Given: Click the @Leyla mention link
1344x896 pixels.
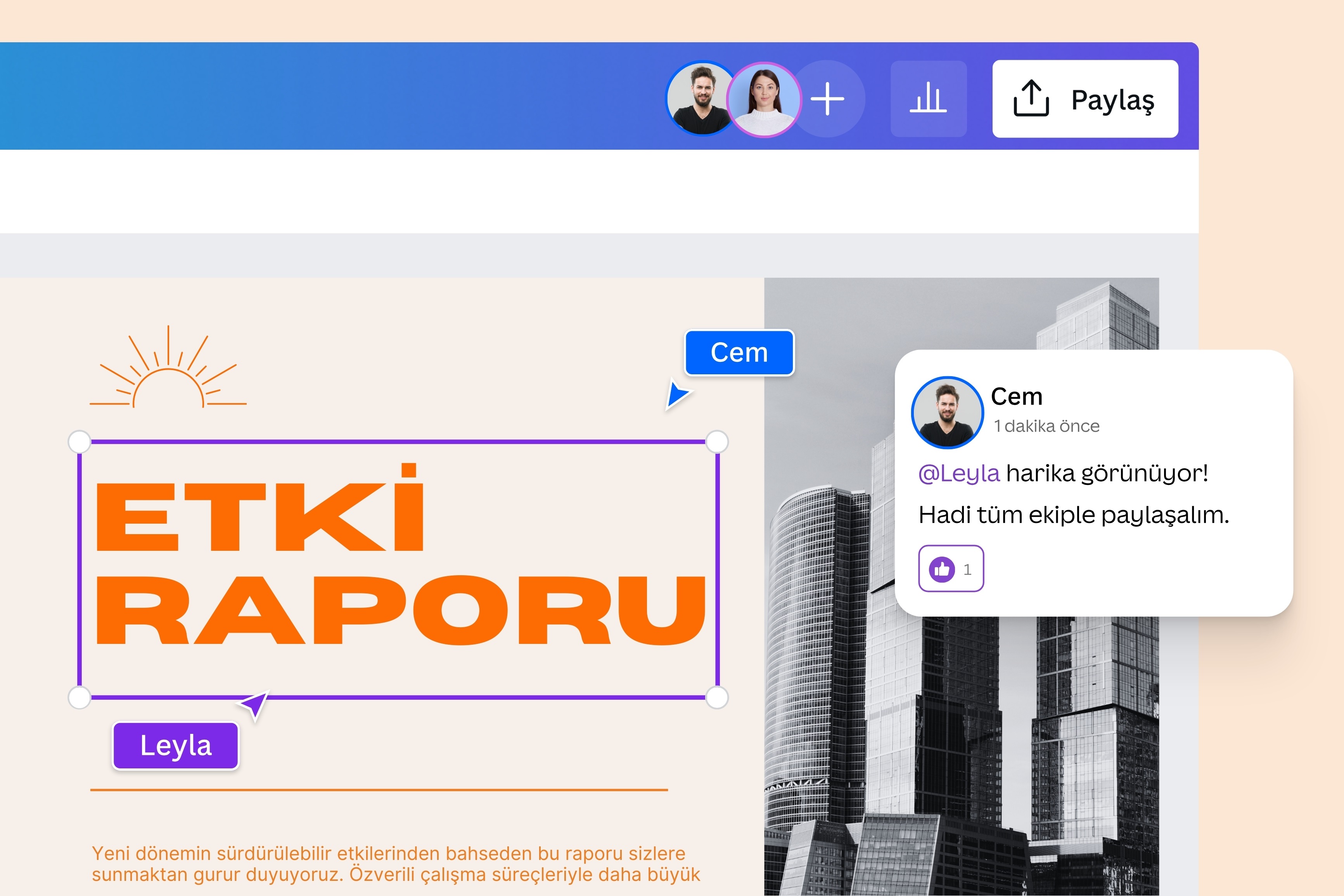Looking at the screenshot, I should tap(959, 473).
